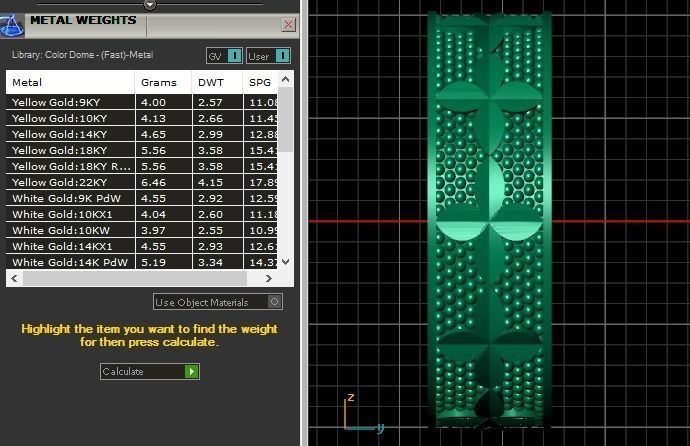Viewport: 690px width, 446px height.
Task: Toggle the GV library switch
Action: click(224, 56)
